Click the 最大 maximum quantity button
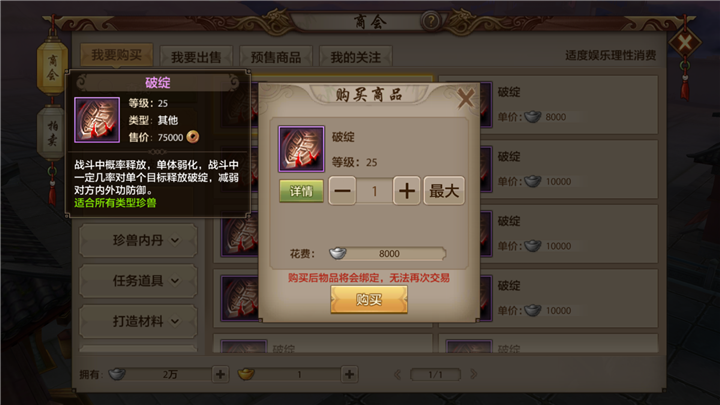This screenshot has width=720, height=405. (444, 191)
